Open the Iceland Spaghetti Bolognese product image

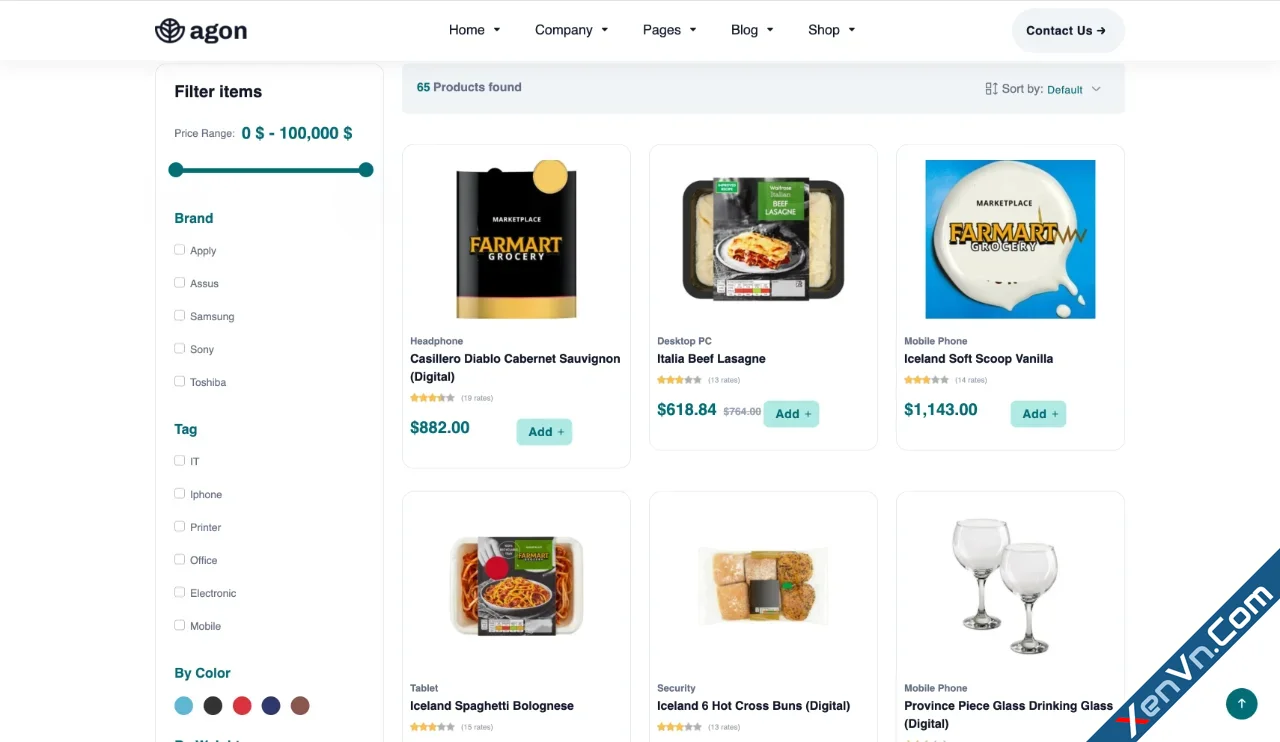tap(516, 585)
